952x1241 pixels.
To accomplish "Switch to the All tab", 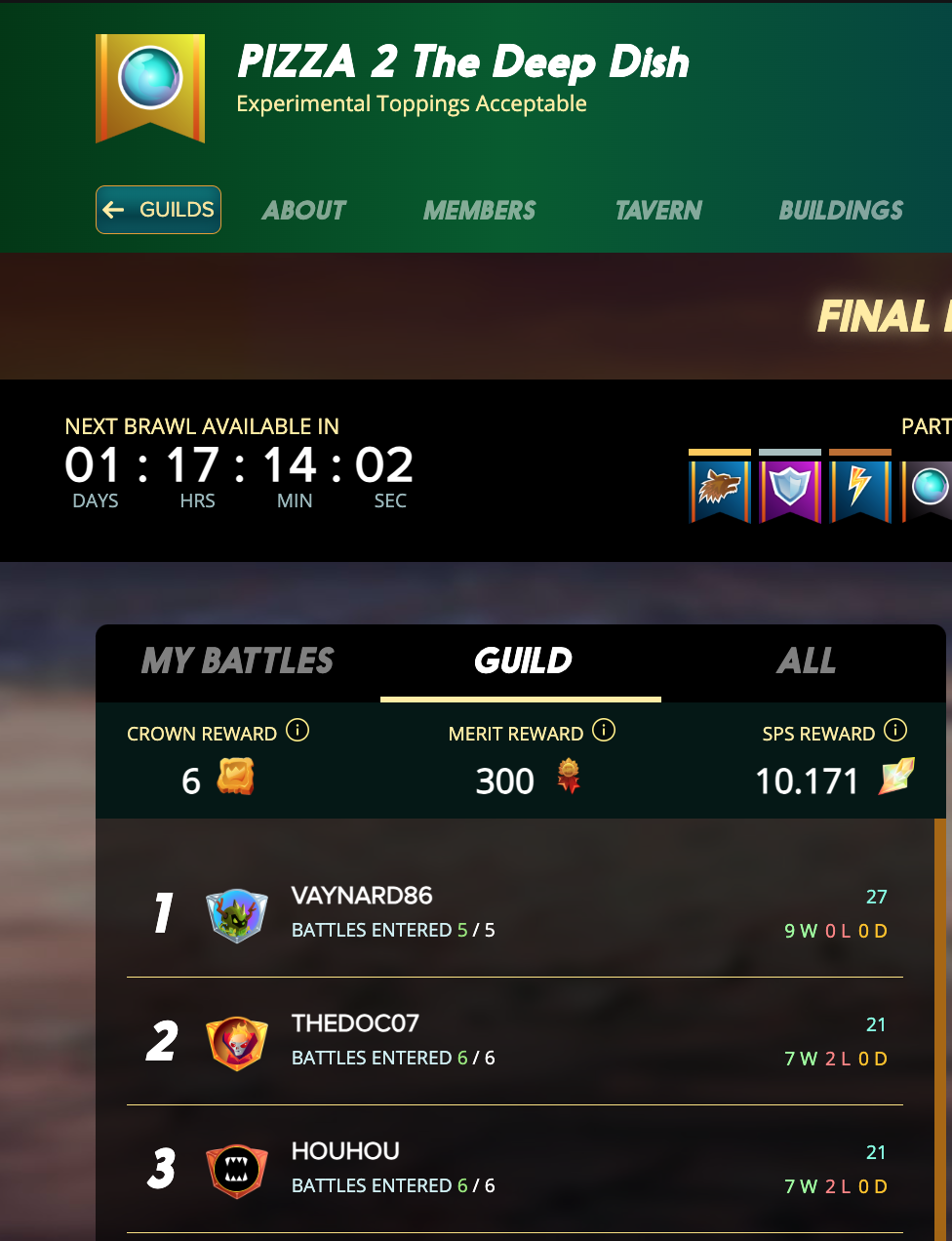I will [806, 661].
